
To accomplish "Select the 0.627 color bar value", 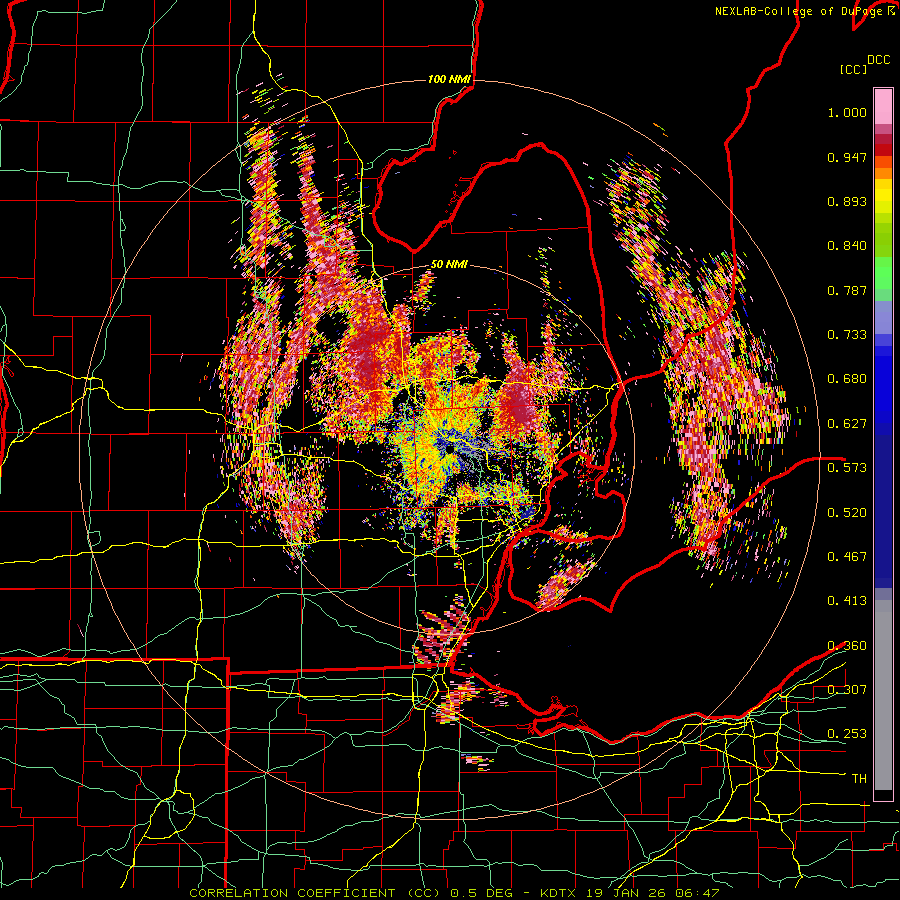I will [847, 424].
